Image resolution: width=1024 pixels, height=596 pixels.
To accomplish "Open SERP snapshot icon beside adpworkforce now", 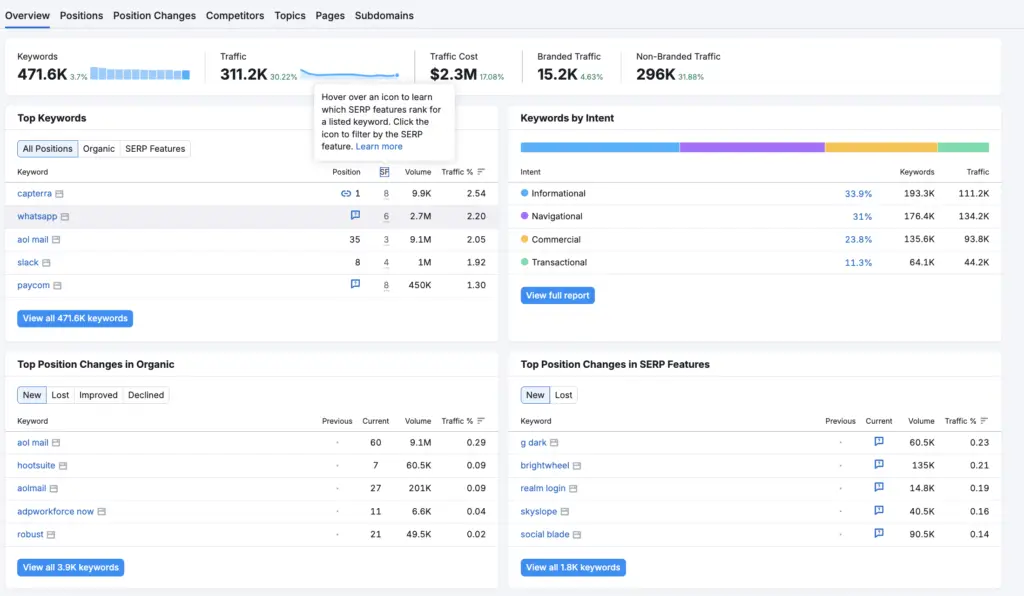I will tap(102, 512).
